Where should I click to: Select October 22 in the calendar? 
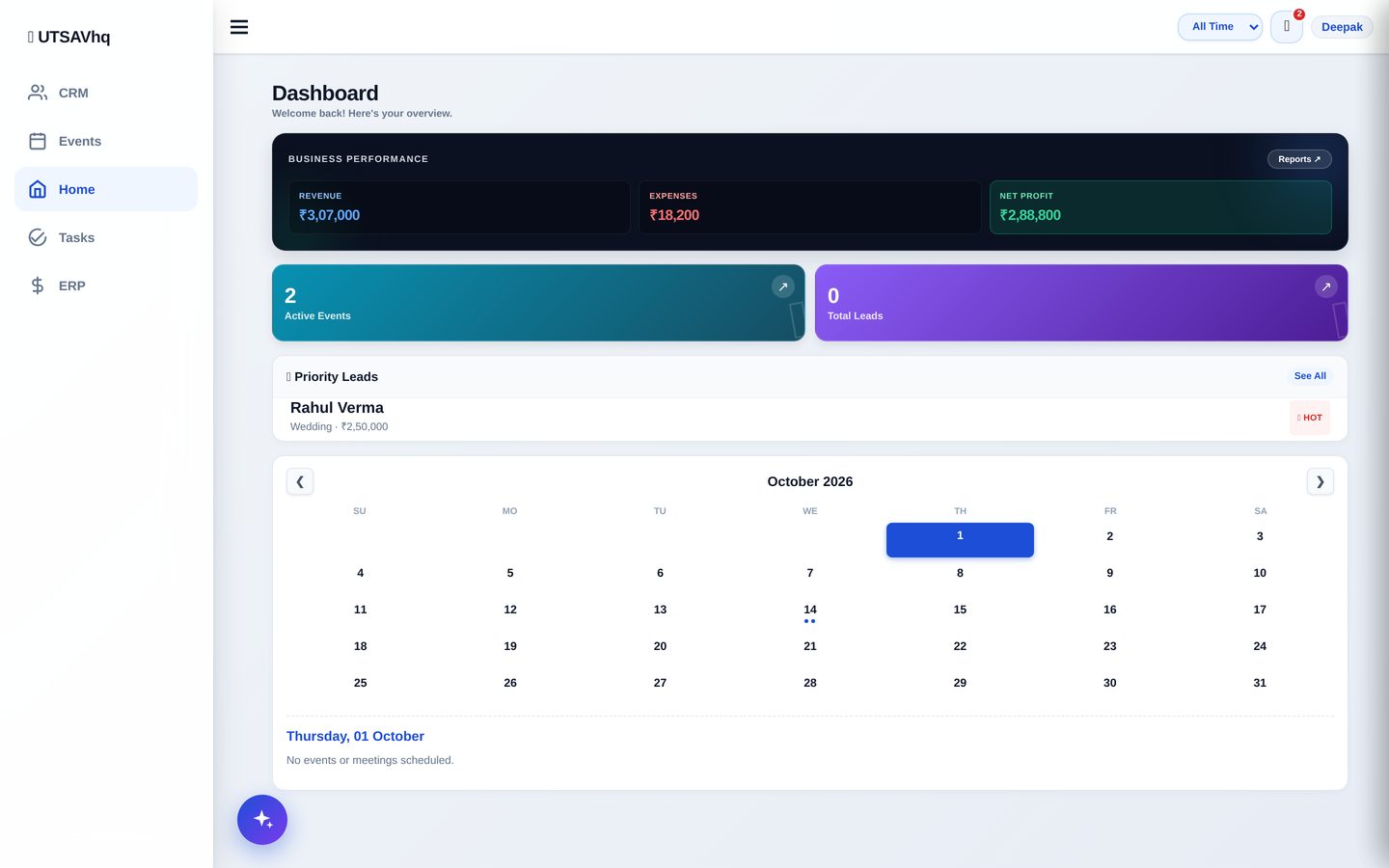[960, 646]
